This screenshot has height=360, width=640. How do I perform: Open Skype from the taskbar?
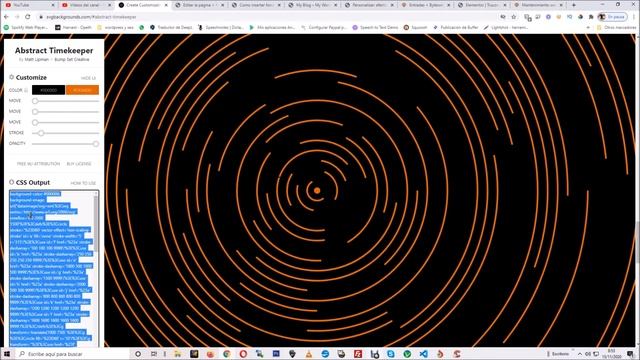pos(391,354)
